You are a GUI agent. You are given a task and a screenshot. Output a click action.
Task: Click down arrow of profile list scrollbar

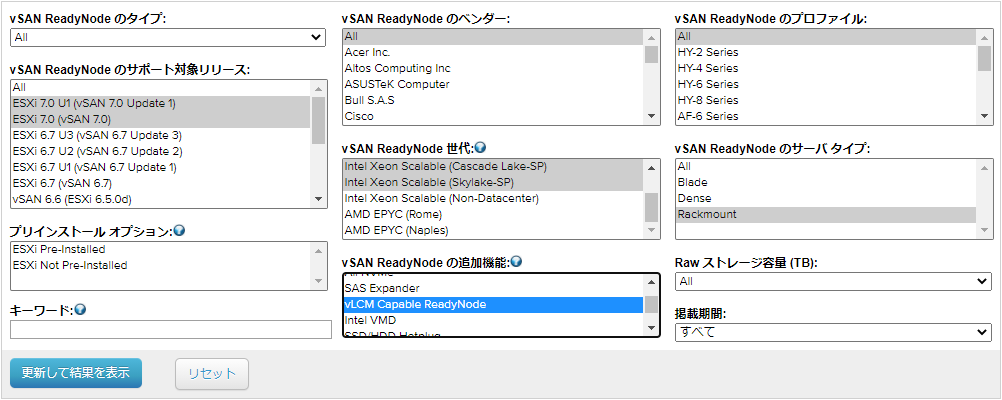[x=984, y=116]
